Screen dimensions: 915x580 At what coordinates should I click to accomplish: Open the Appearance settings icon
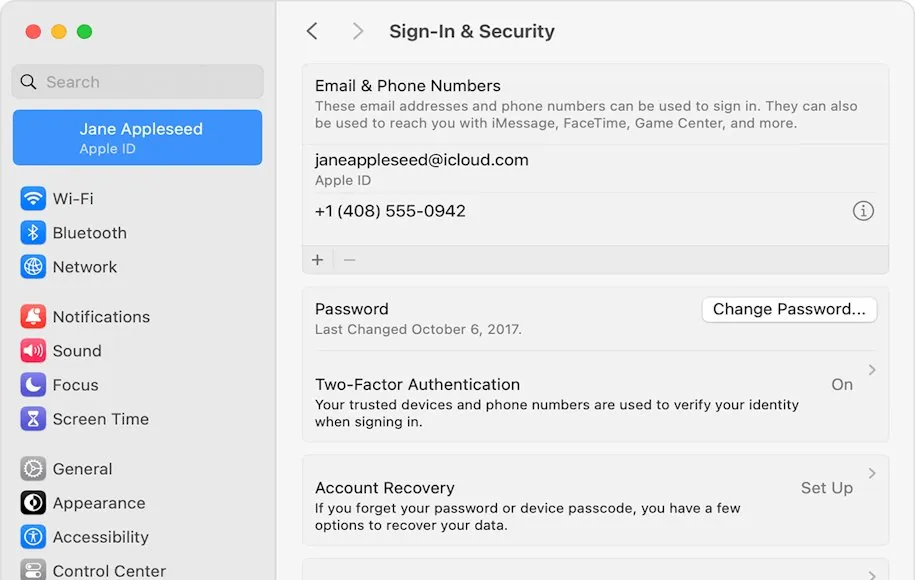[34, 503]
